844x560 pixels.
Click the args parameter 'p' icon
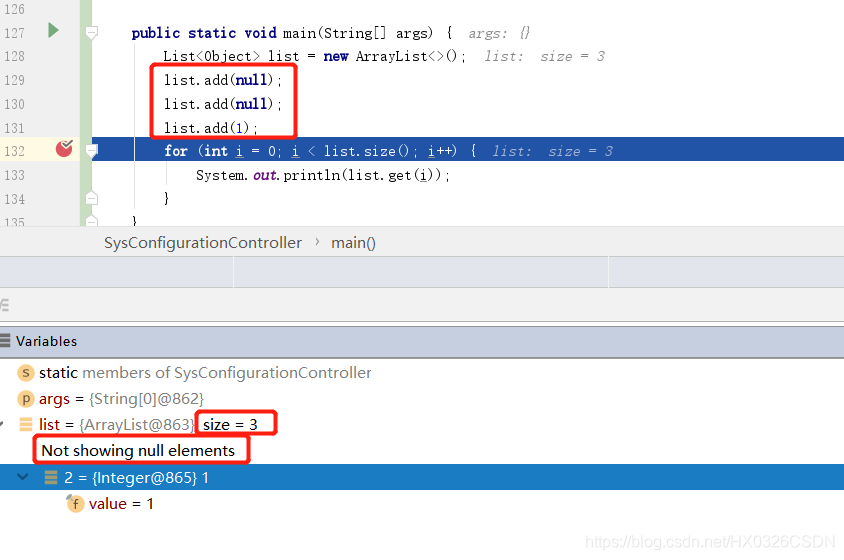tap(27, 399)
